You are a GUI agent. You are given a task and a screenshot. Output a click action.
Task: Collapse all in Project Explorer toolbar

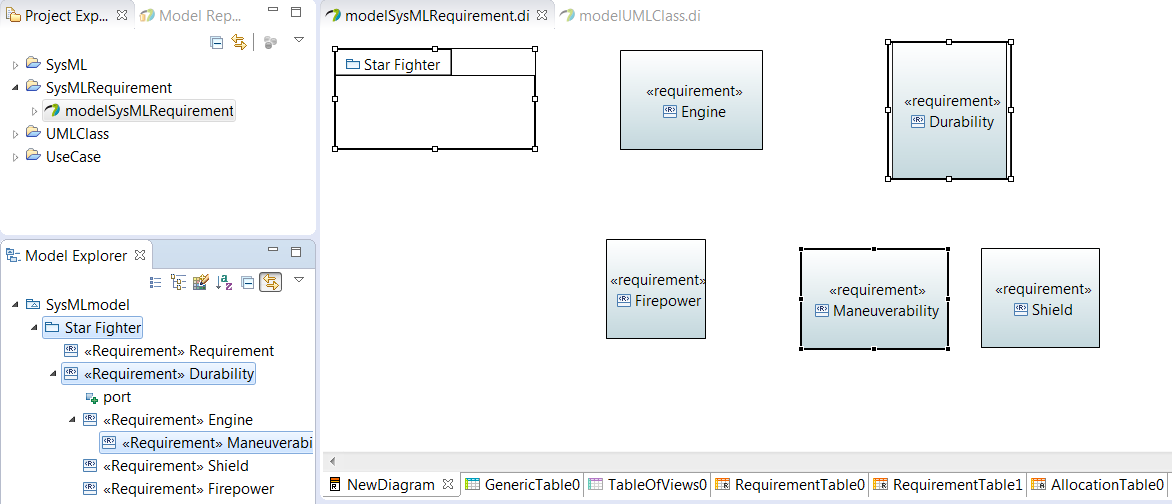(x=217, y=43)
